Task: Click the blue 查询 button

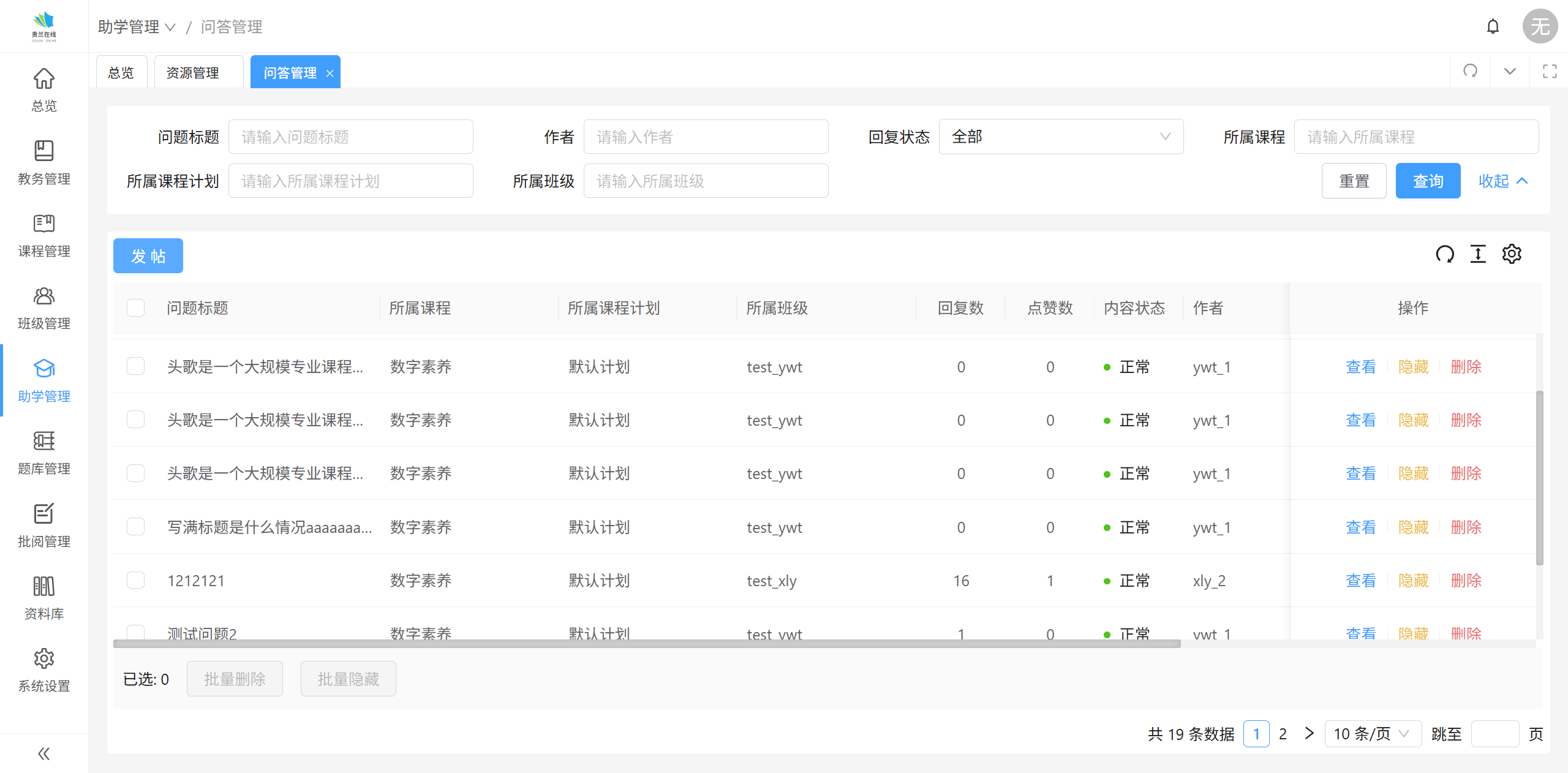Action: (1427, 181)
